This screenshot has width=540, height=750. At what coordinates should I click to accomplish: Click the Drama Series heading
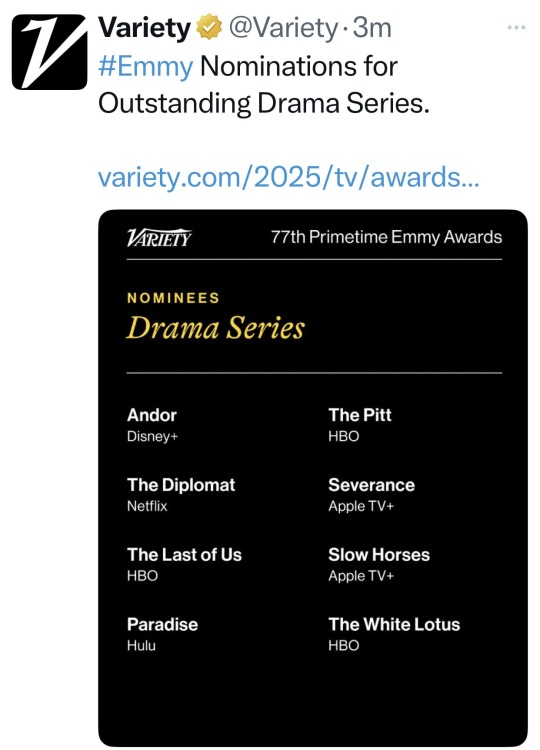215,328
